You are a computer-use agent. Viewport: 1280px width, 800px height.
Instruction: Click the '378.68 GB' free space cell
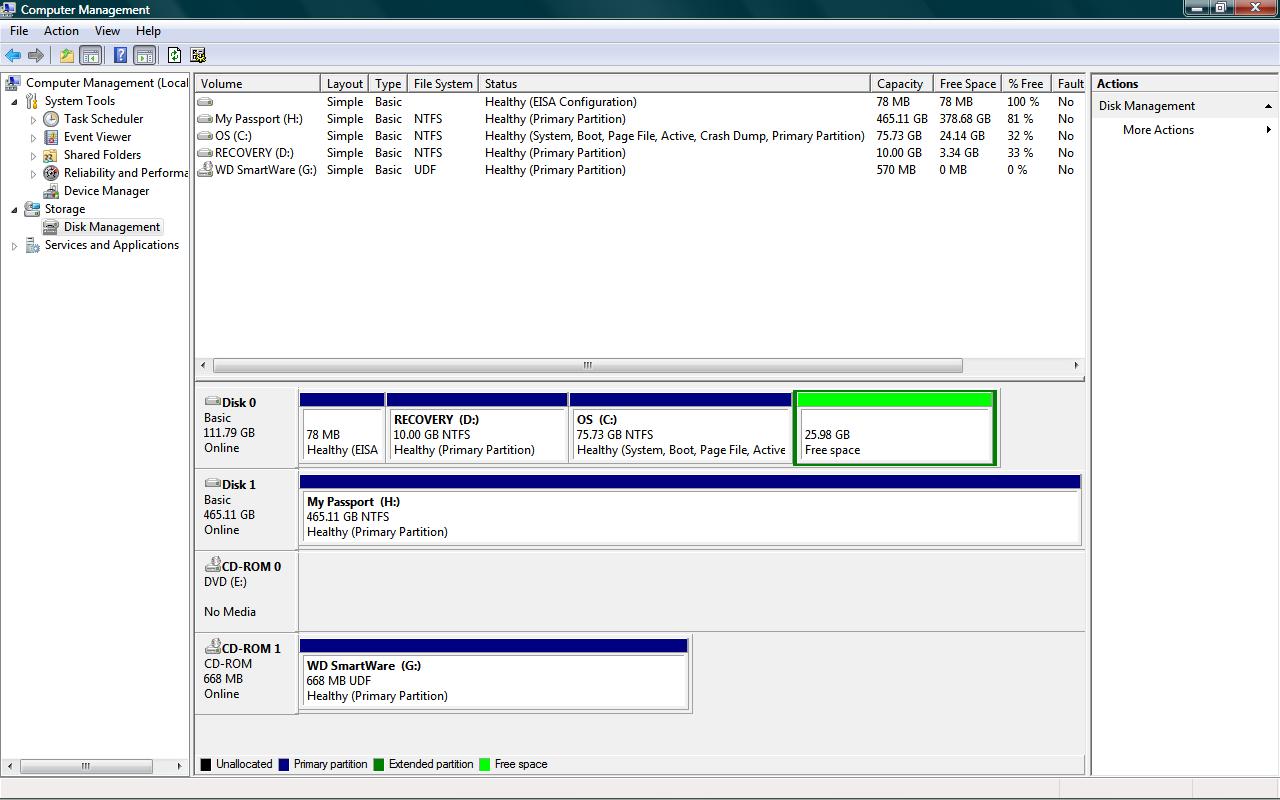pyautogui.click(x=965, y=119)
